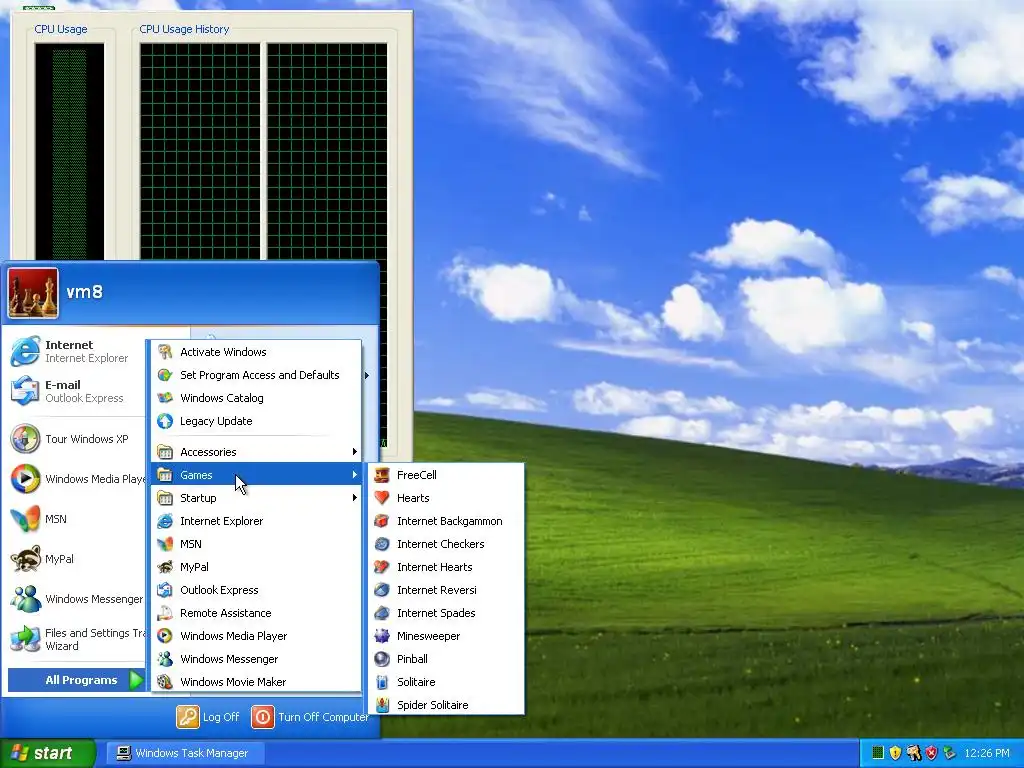
Task: Open Files and Settings Transfer Wizard
Action: point(76,639)
